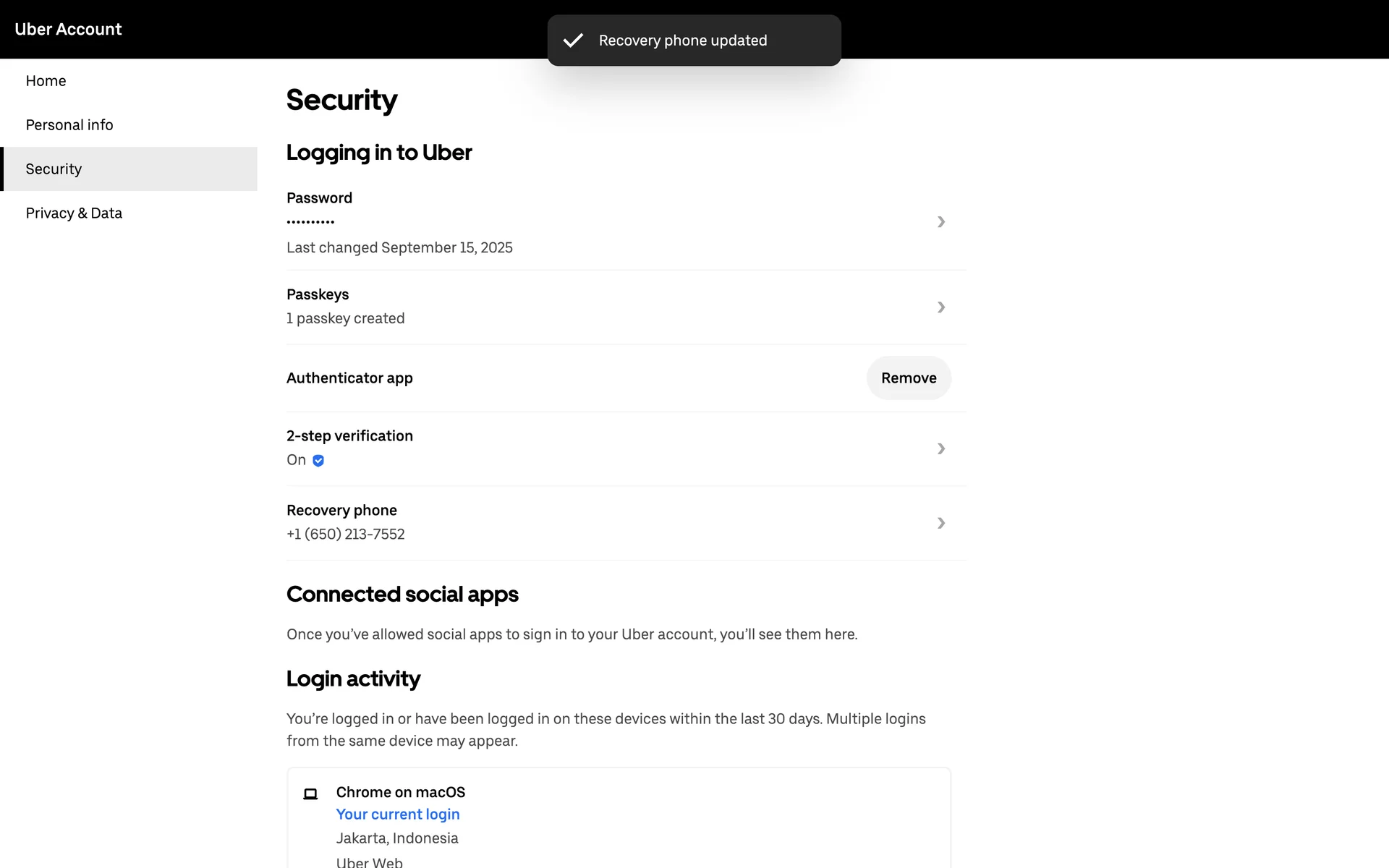Click the 2-step verification label
This screenshot has width=1389, height=868.
(349, 436)
